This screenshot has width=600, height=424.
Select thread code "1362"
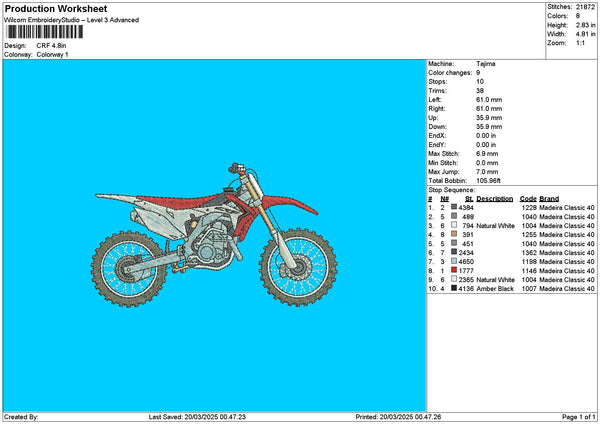click(529, 253)
